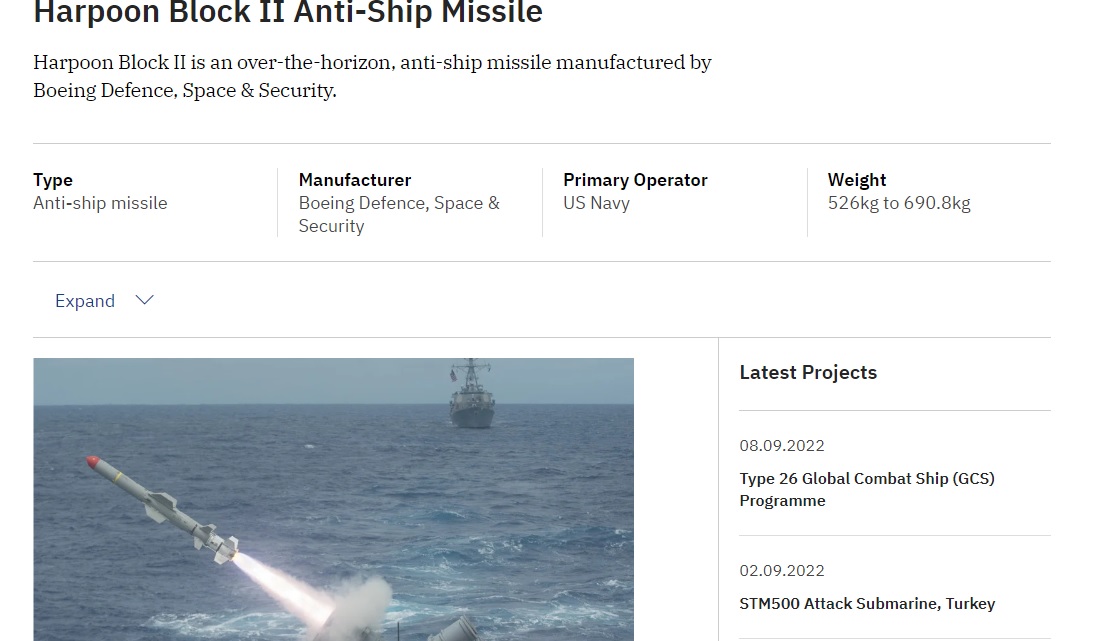
Task: Click the warship in the photo background
Action: pyautogui.click(x=472, y=396)
